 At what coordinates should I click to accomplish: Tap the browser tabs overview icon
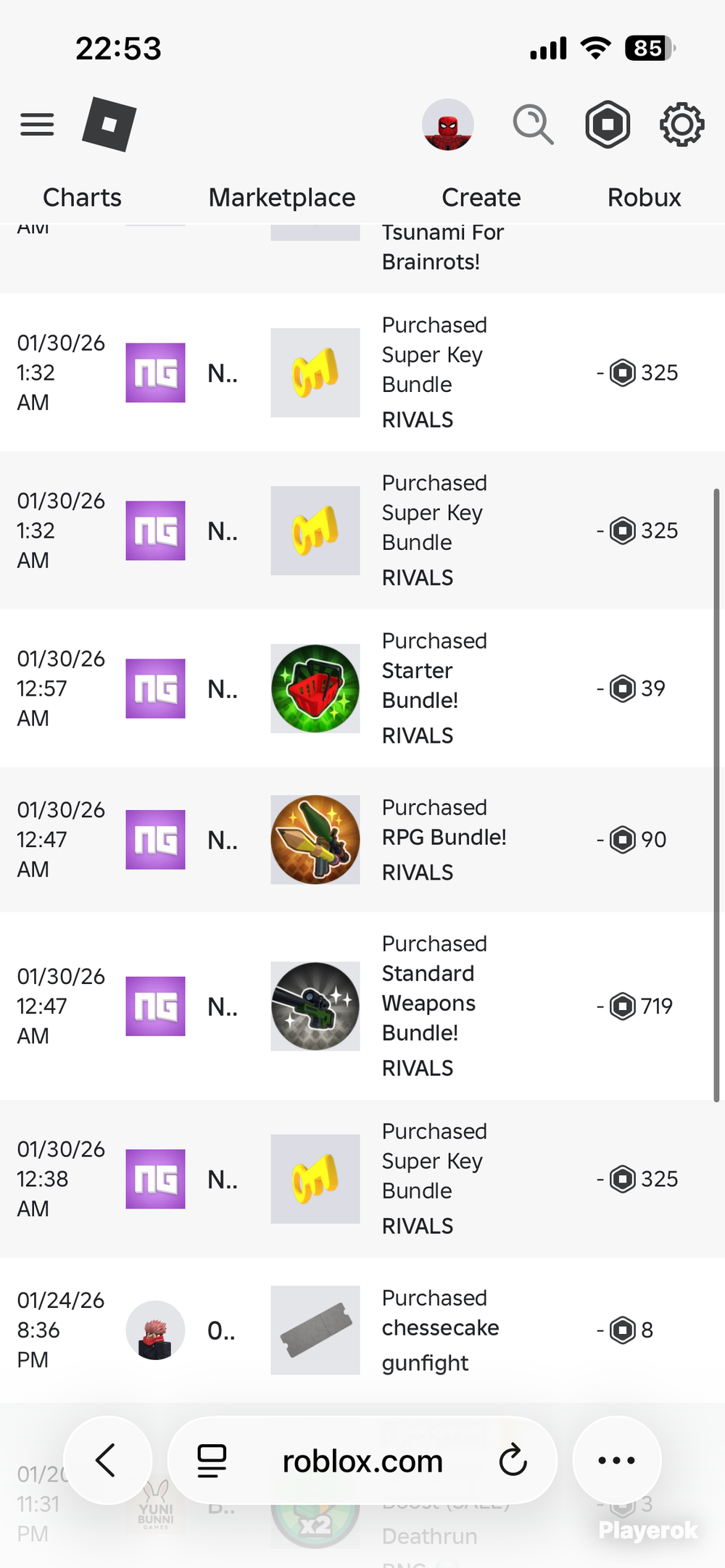point(212,1460)
